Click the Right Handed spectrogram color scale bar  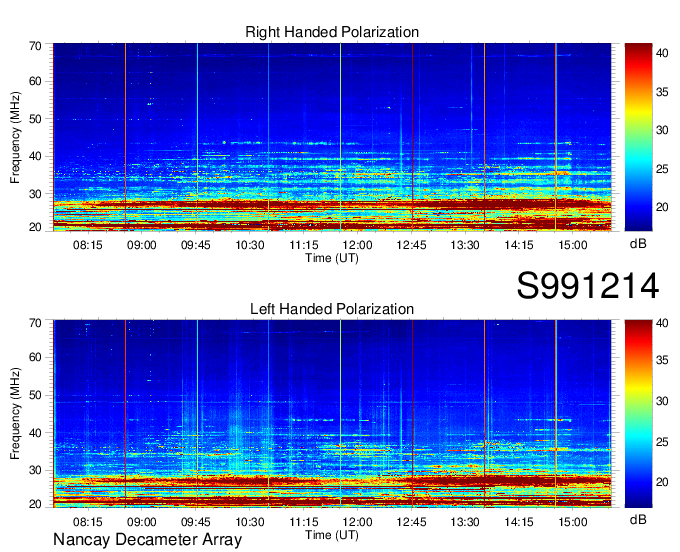click(x=638, y=137)
